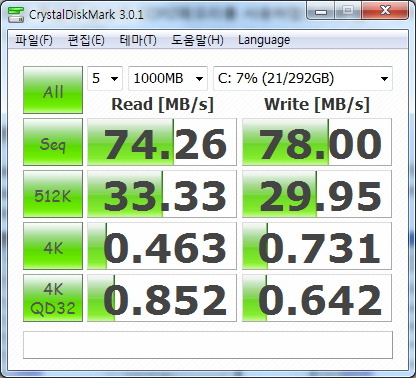
Task: Start the 4K QD32 benchmark test
Action: [x=53, y=298]
